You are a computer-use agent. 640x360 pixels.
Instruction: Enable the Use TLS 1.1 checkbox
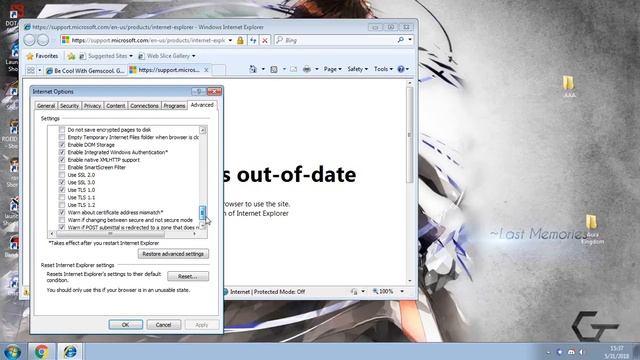tap(62, 198)
